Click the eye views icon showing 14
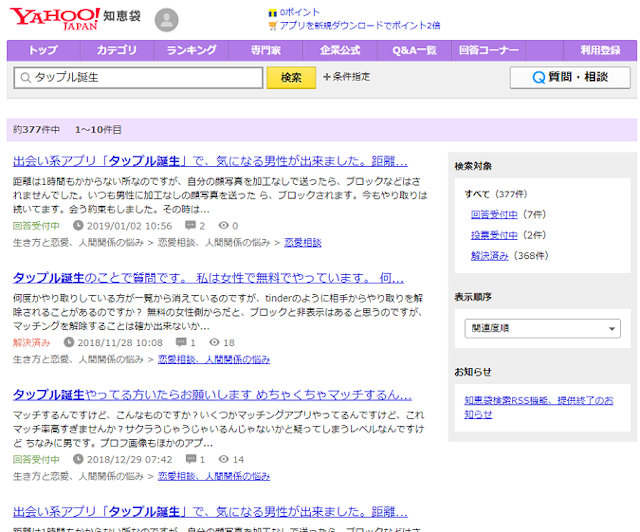 223,459
